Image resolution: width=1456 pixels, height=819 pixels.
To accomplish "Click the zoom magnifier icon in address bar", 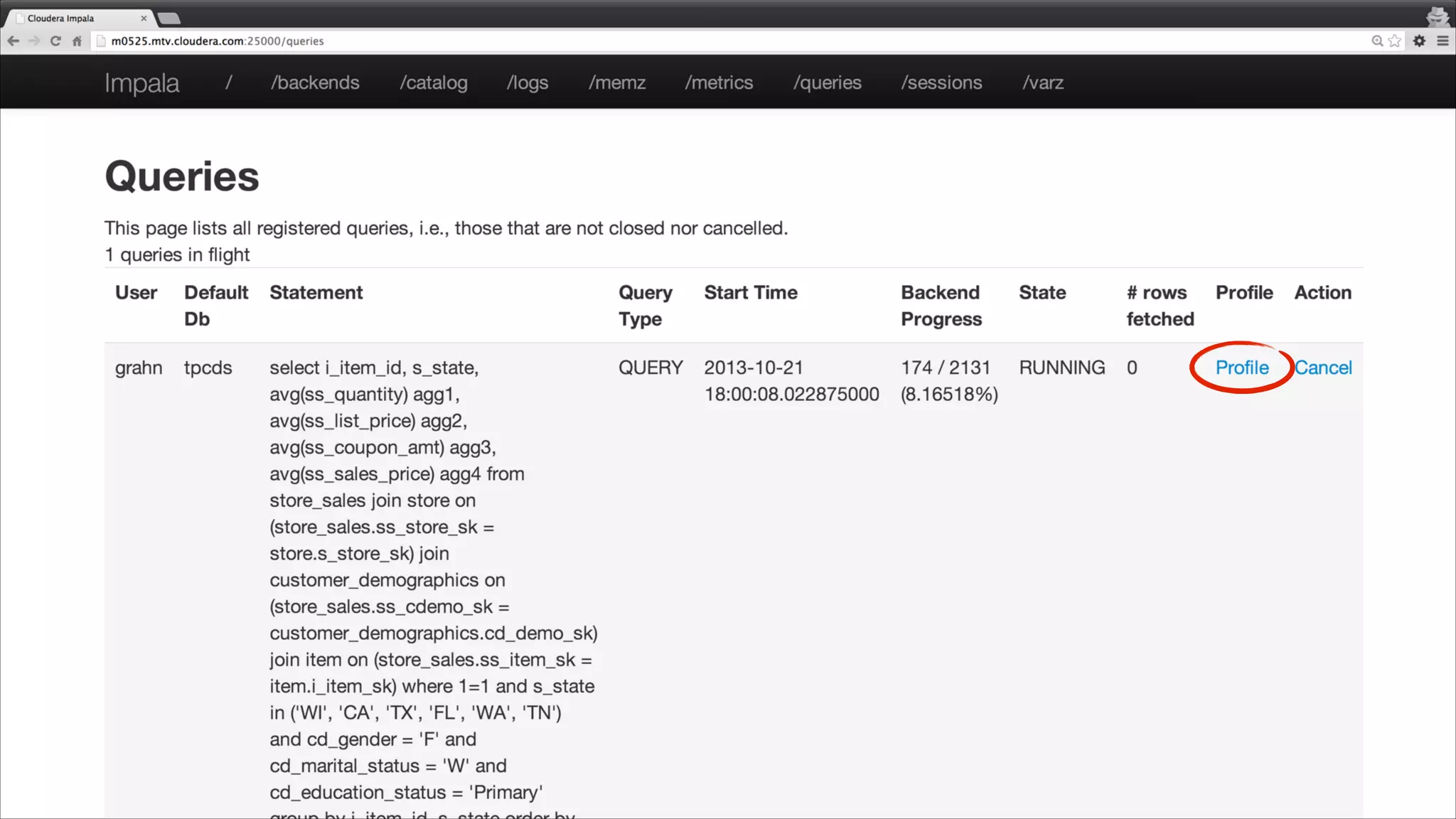I will click(x=1377, y=41).
